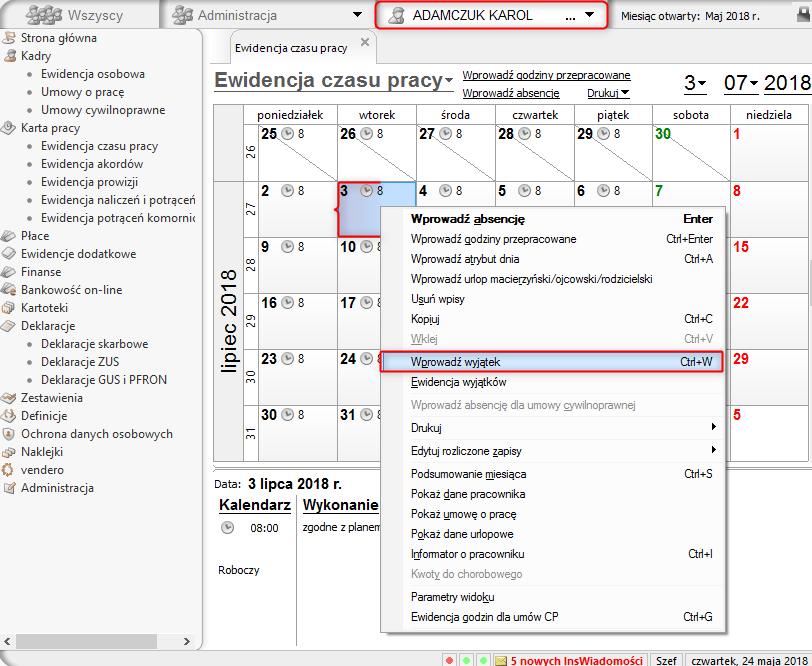
Task: Click the Definicje sidebar icon
Action: [8, 416]
